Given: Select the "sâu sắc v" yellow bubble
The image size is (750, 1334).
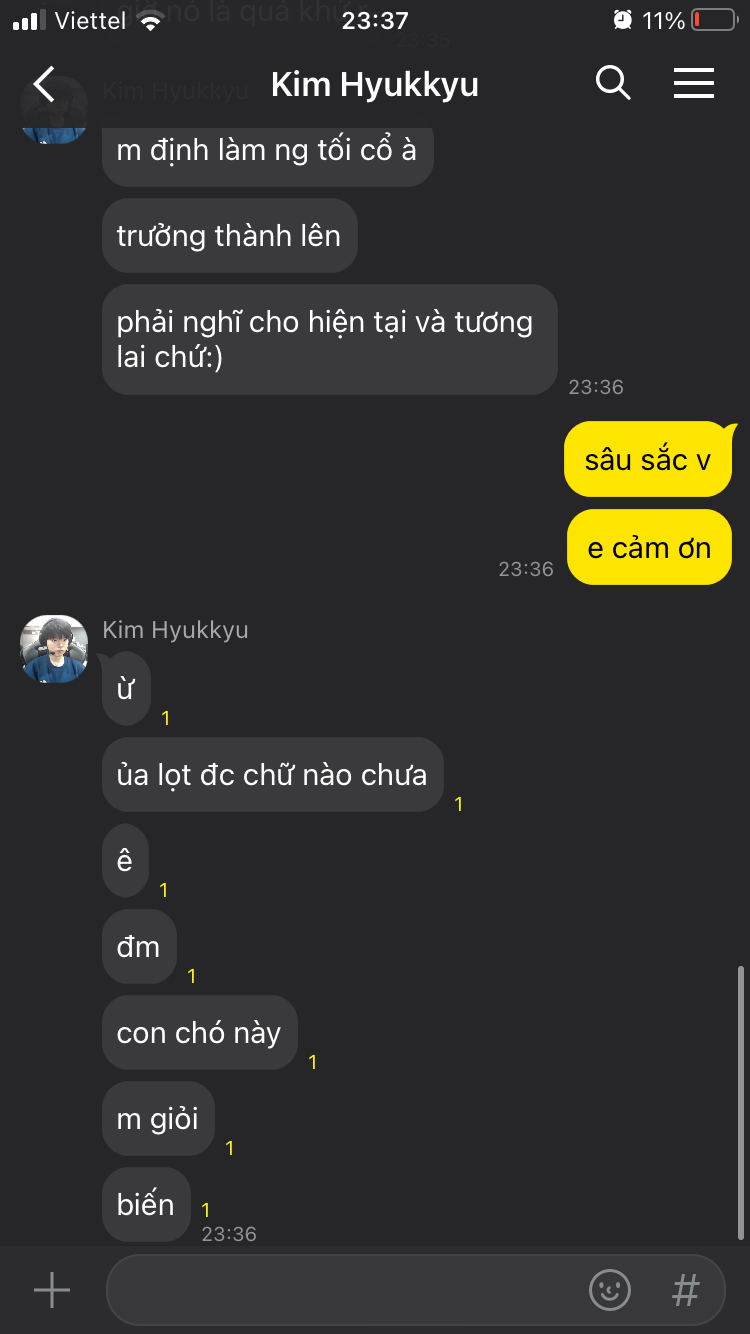Looking at the screenshot, I should [648, 459].
